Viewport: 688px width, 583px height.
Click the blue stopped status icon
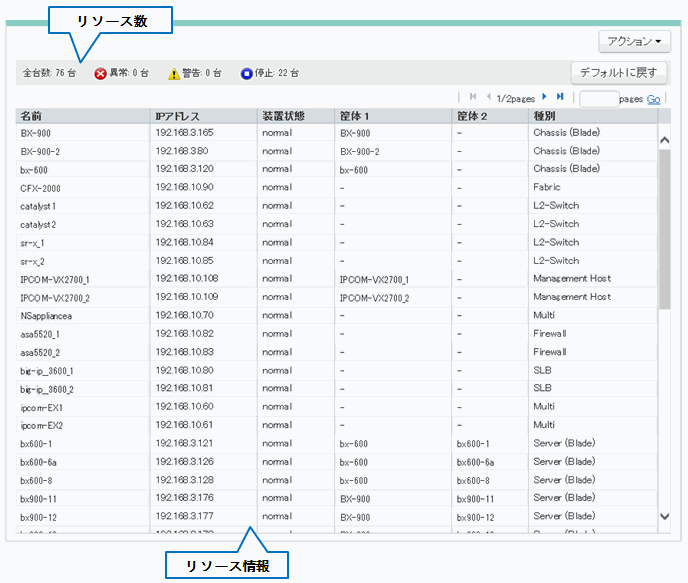coord(247,73)
